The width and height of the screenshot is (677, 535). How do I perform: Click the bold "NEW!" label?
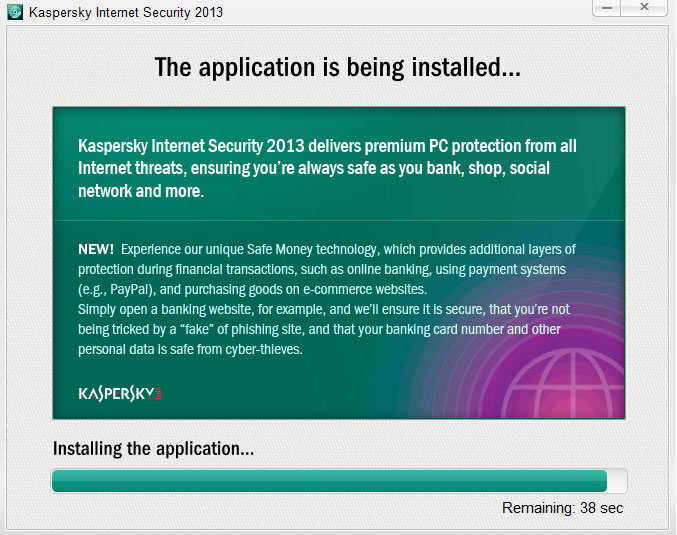tap(96, 249)
